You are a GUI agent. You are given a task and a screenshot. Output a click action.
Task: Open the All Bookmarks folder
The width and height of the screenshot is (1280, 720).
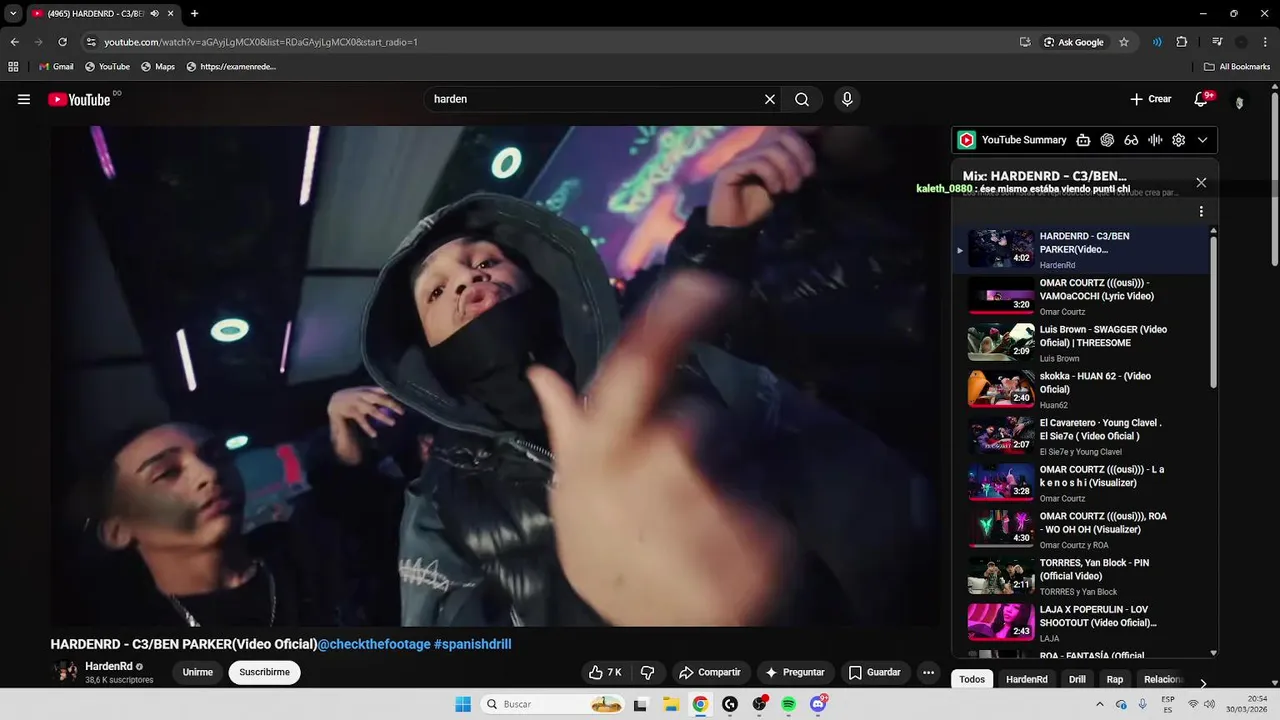coord(1237,67)
